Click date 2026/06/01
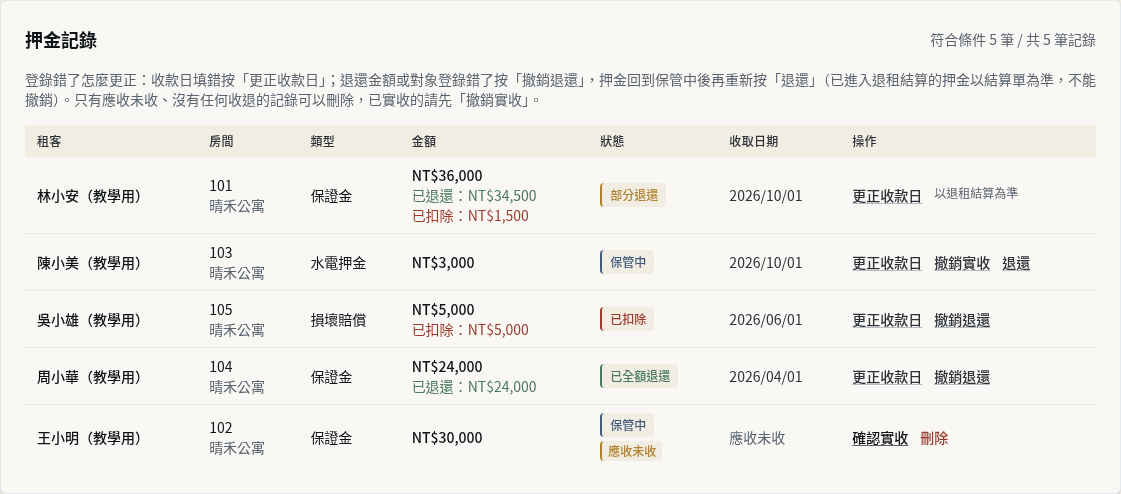 pos(766,320)
